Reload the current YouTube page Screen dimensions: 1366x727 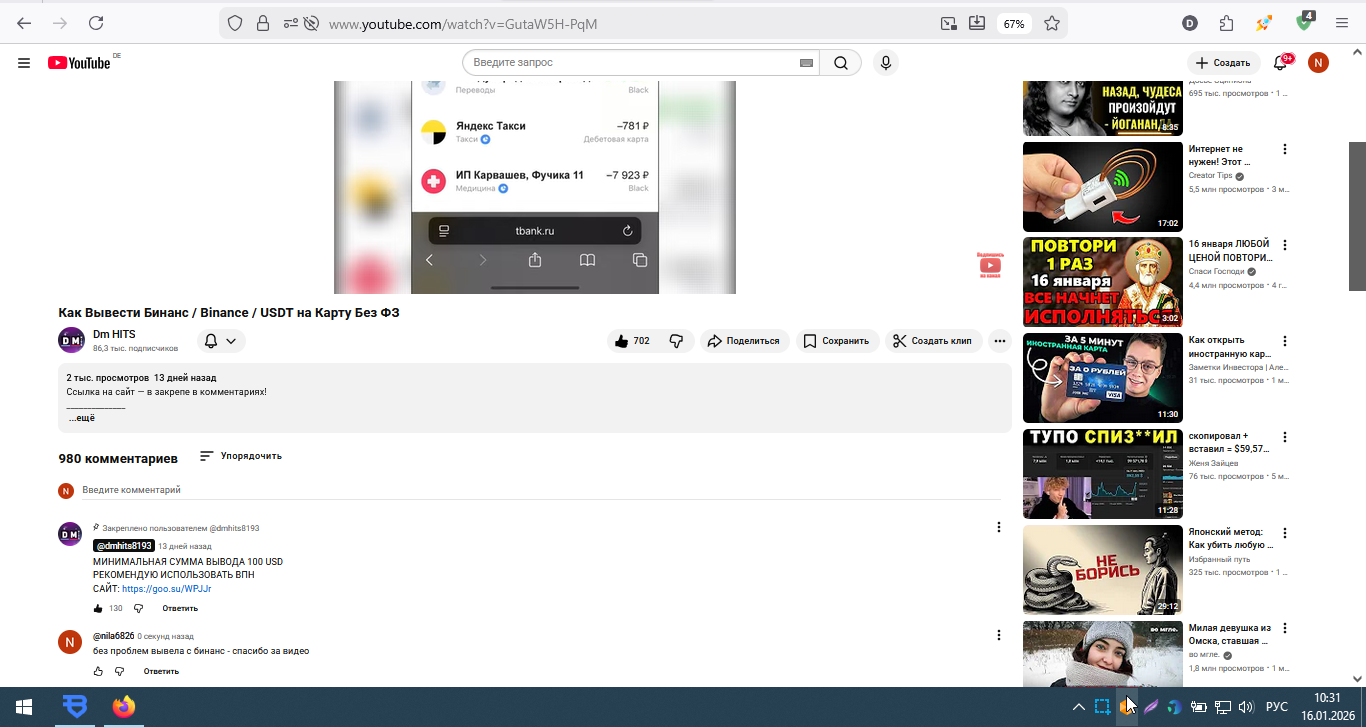click(96, 23)
